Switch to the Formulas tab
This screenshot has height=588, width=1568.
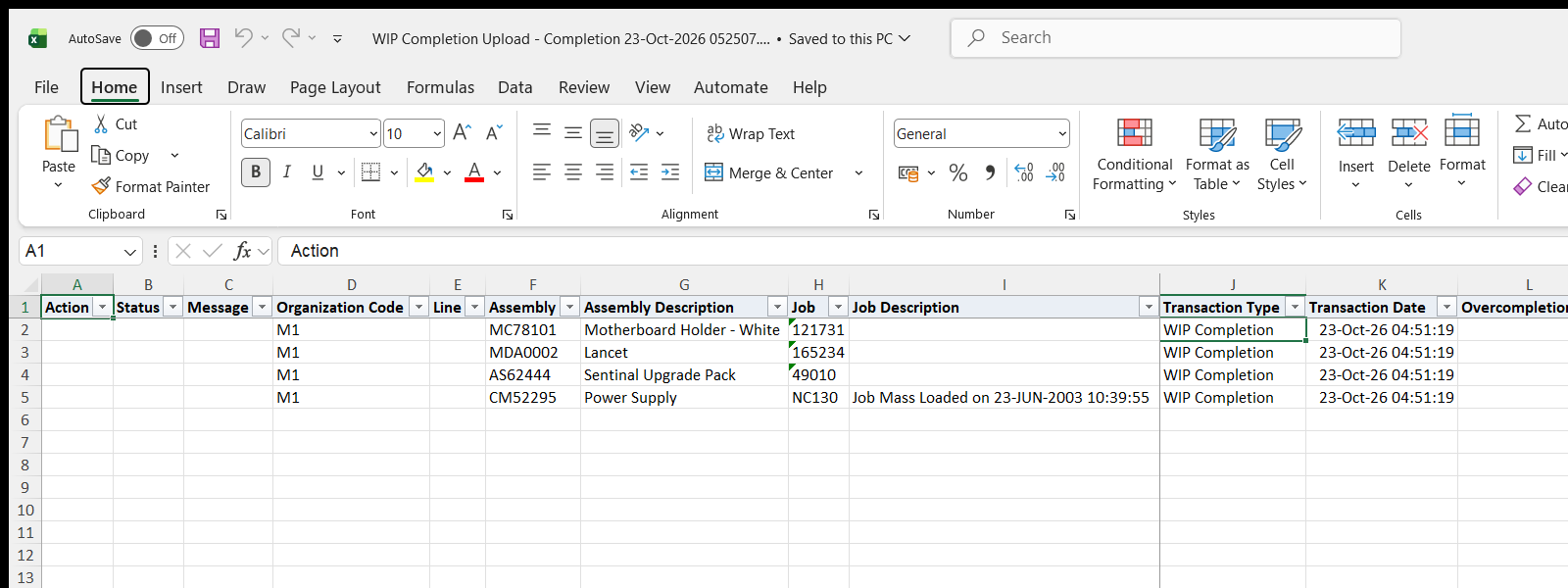[440, 87]
